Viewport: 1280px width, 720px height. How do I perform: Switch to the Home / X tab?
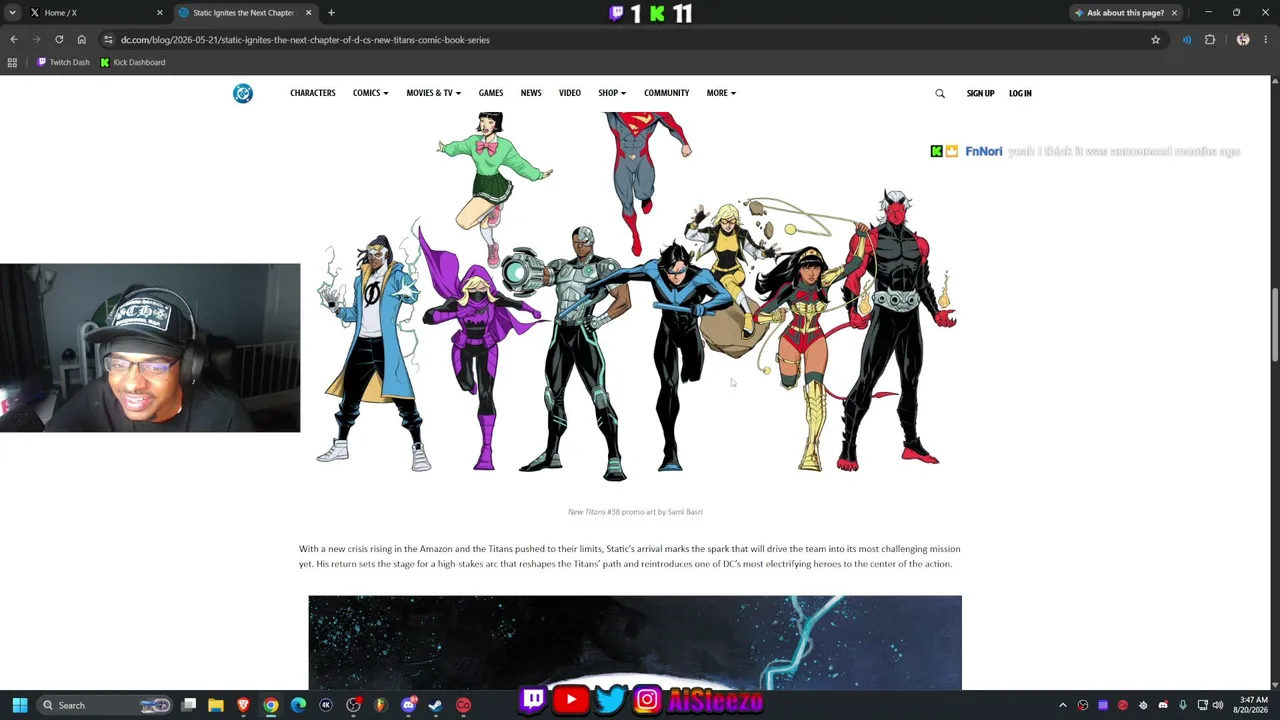(95, 13)
